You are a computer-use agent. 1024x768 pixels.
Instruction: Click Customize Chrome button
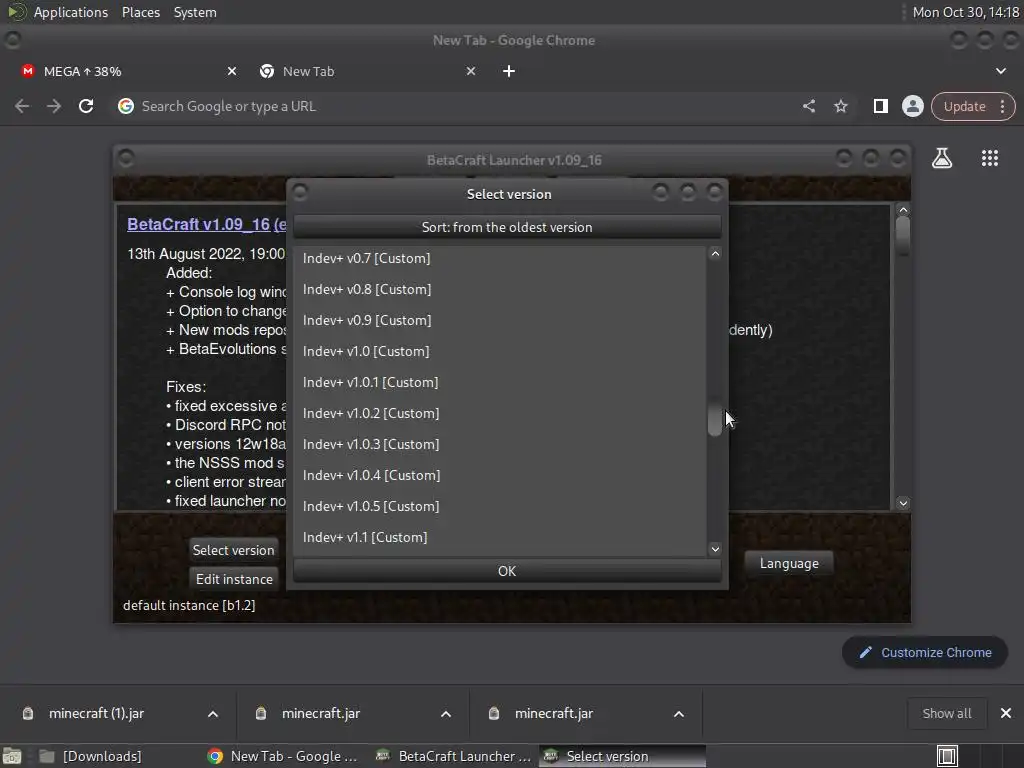point(925,652)
